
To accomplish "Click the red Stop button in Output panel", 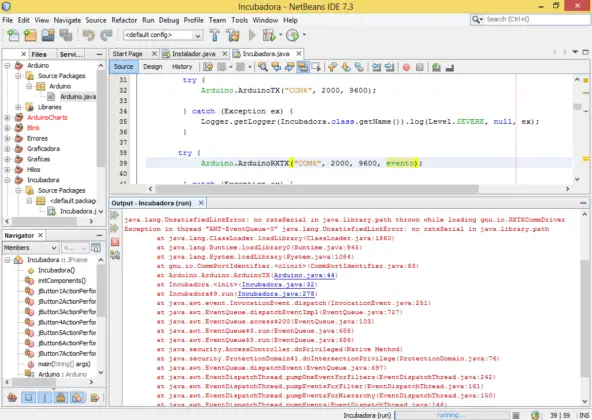I will click(115, 242).
